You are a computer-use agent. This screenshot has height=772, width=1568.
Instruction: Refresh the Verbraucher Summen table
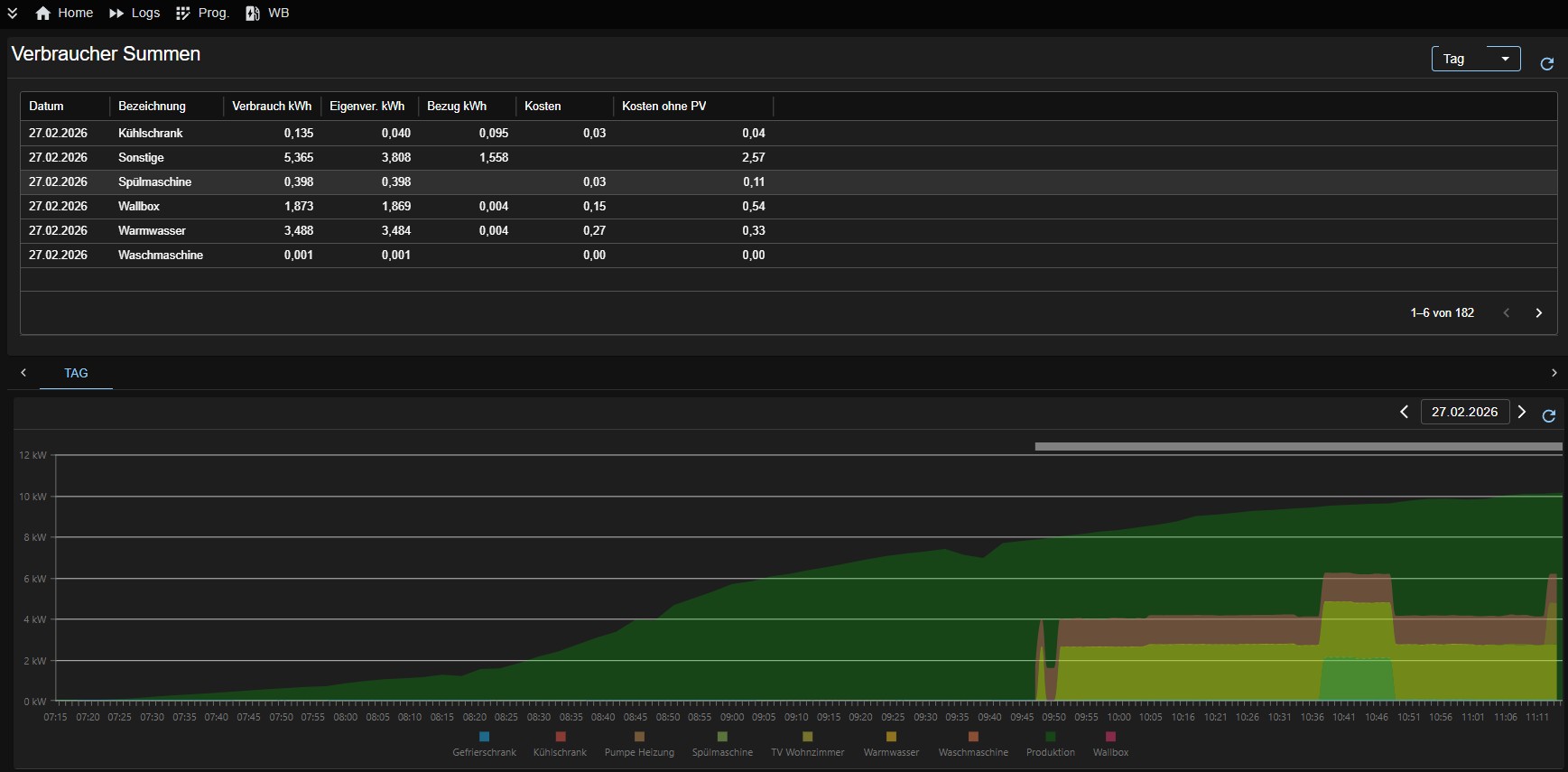pos(1546,63)
